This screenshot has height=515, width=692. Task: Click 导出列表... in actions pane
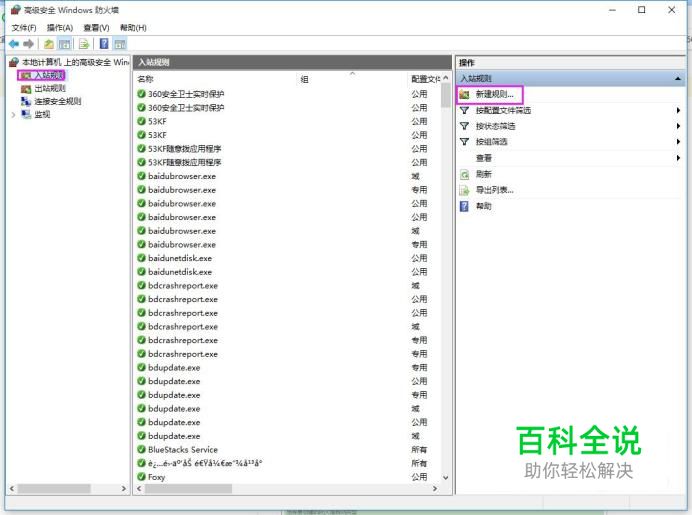pyautogui.click(x=494, y=190)
